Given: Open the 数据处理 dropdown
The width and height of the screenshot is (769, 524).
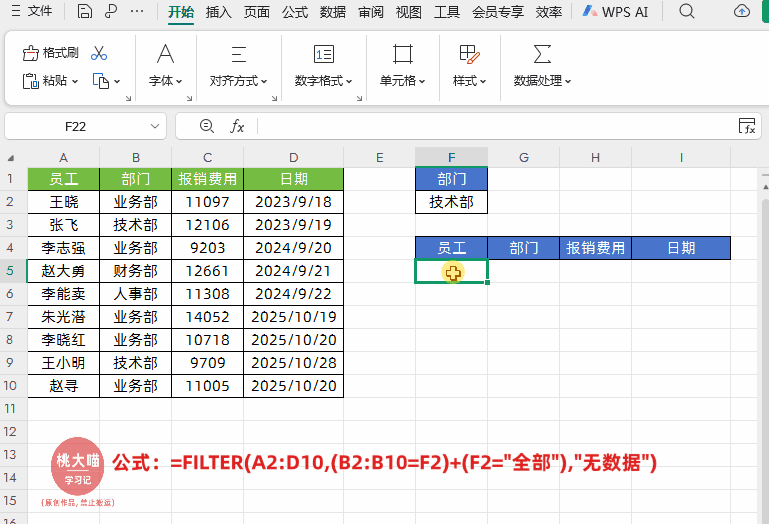Looking at the screenshot, I should [x=542, y=81].
